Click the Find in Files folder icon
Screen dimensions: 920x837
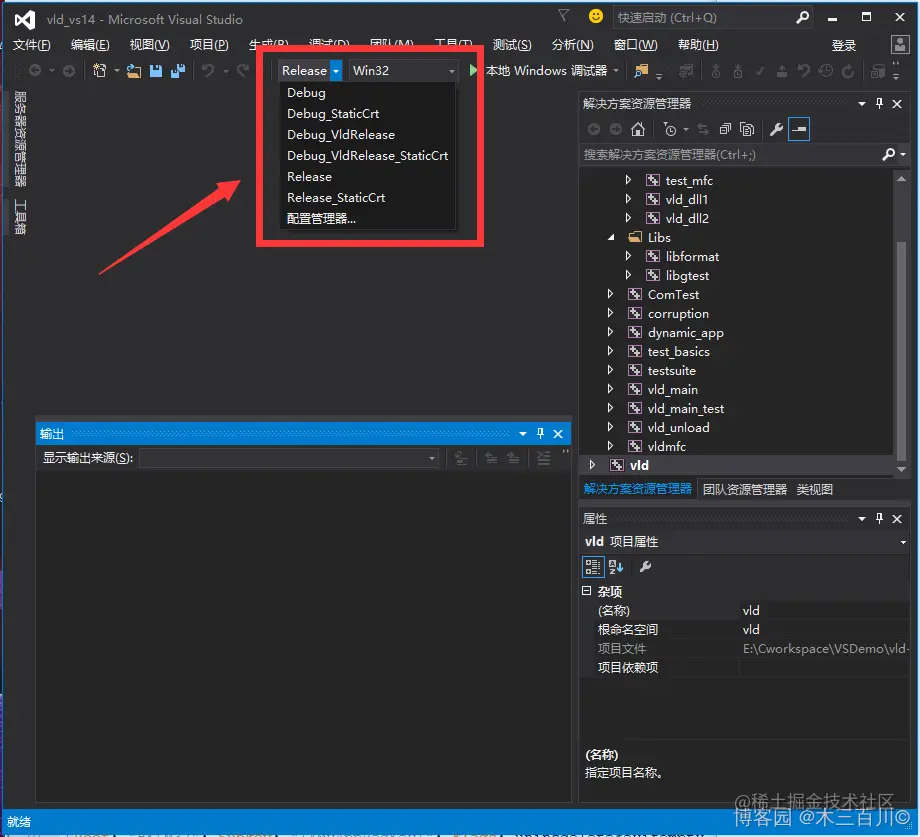tap(641, 71)
